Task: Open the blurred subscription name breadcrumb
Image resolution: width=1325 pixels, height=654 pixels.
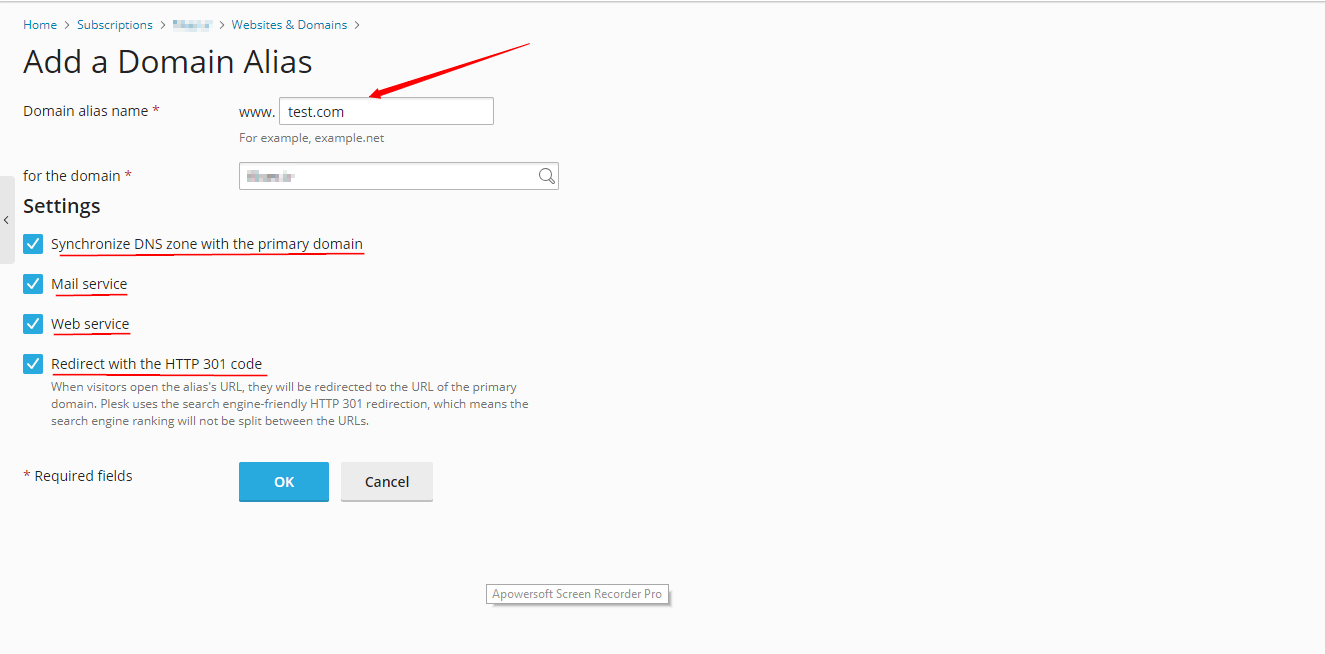Action: (192, 25)
